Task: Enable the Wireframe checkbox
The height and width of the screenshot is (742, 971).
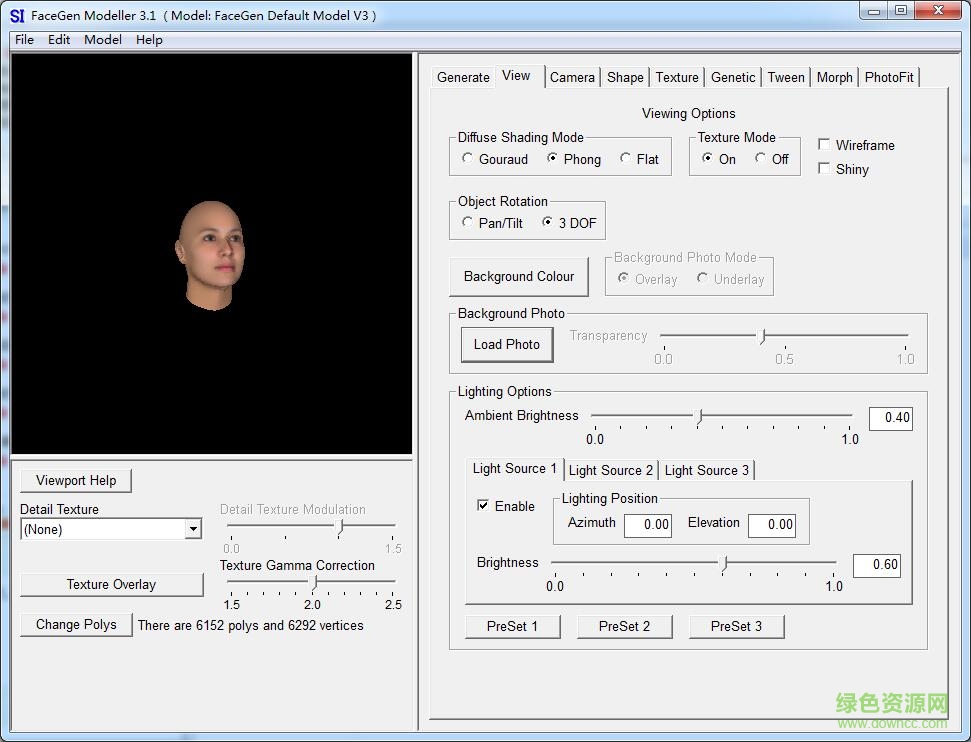Action: (823, 144)
